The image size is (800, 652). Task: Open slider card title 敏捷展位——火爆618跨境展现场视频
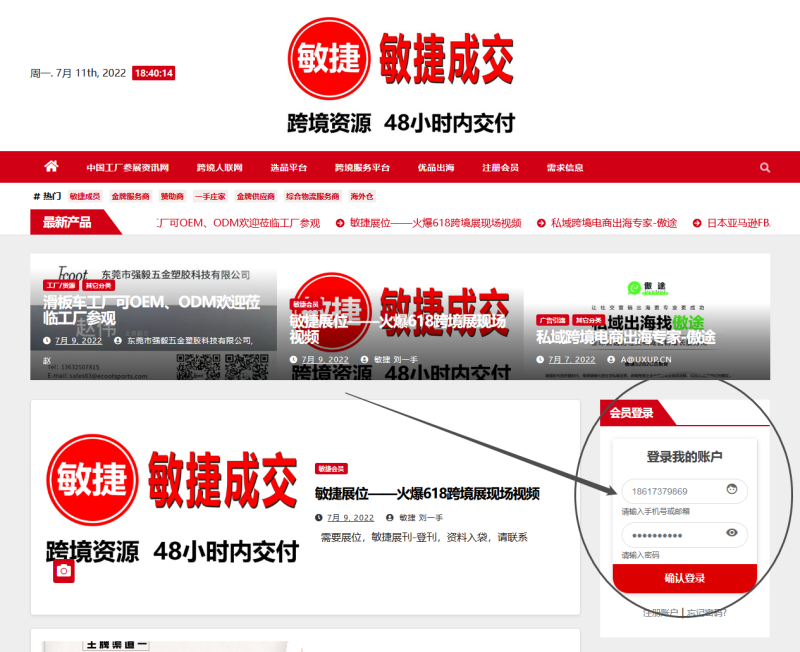click(398, 329)
